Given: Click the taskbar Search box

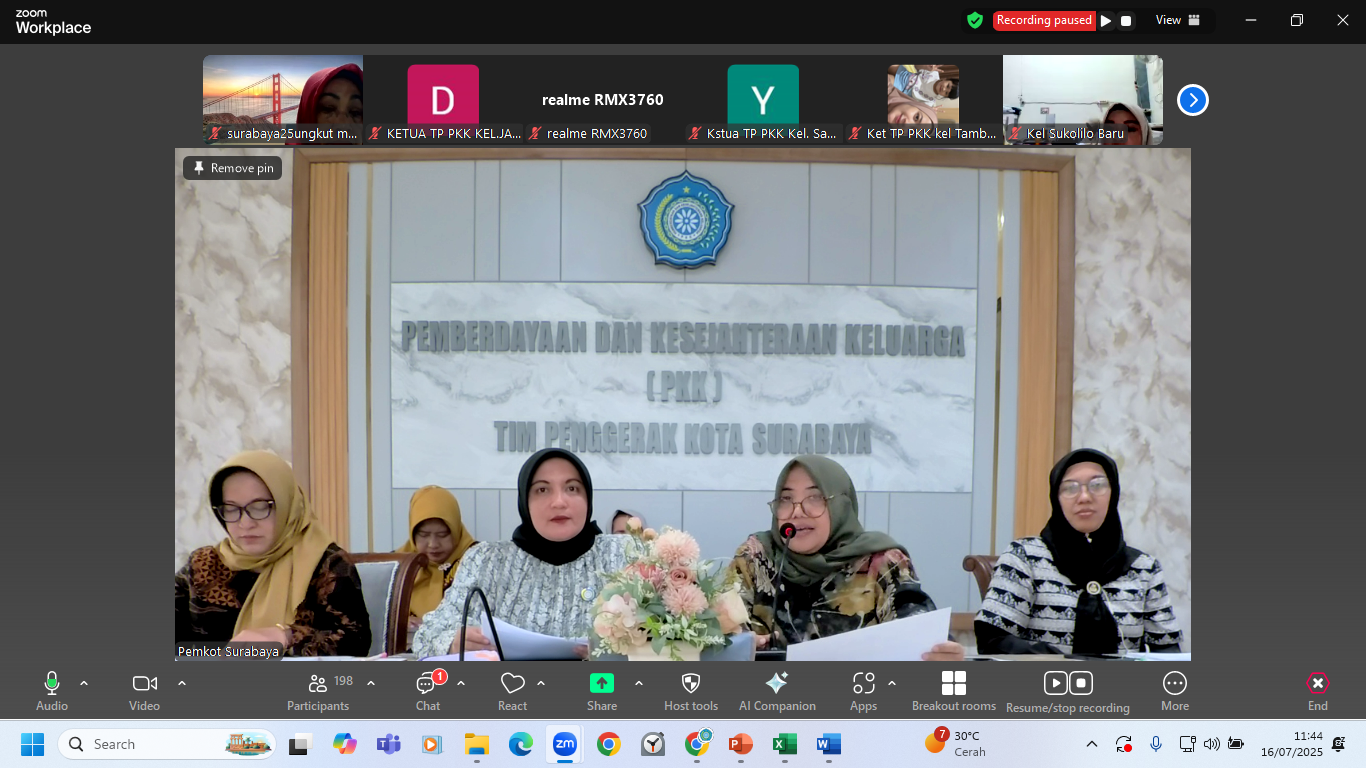Looking at the screenshot, I should click(x=167, y=744).
